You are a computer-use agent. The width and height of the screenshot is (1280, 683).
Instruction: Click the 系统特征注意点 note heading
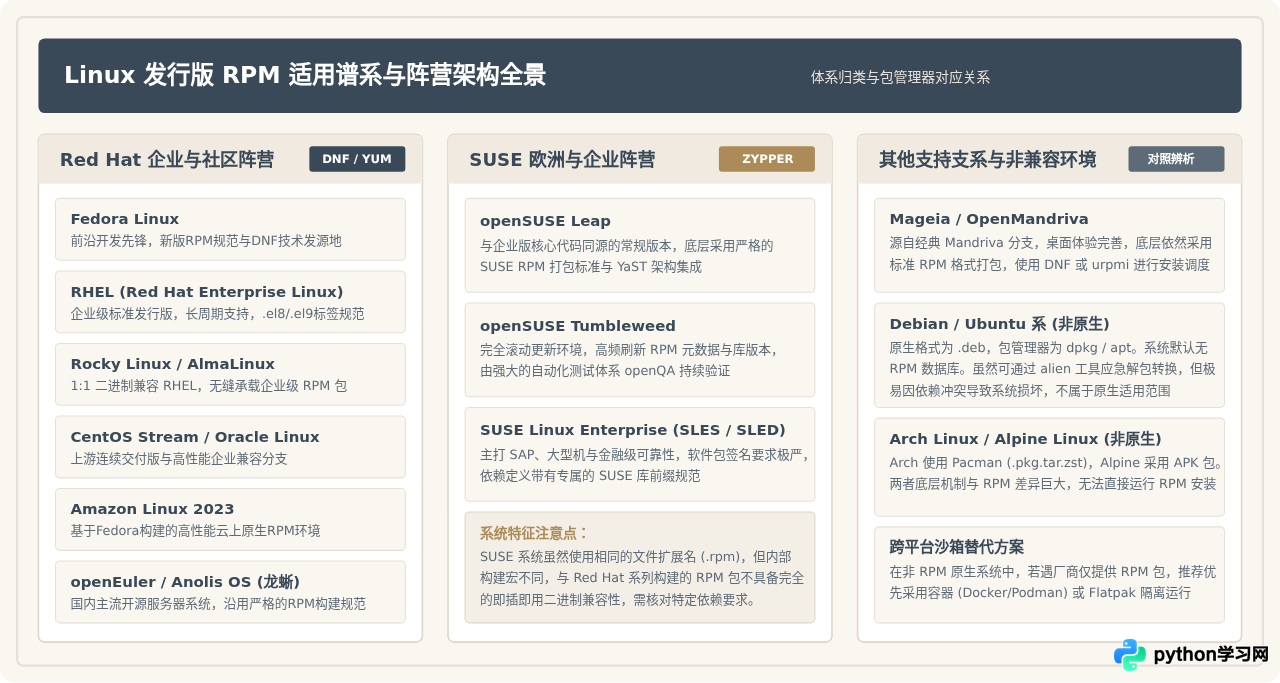(x=535, y=533)
